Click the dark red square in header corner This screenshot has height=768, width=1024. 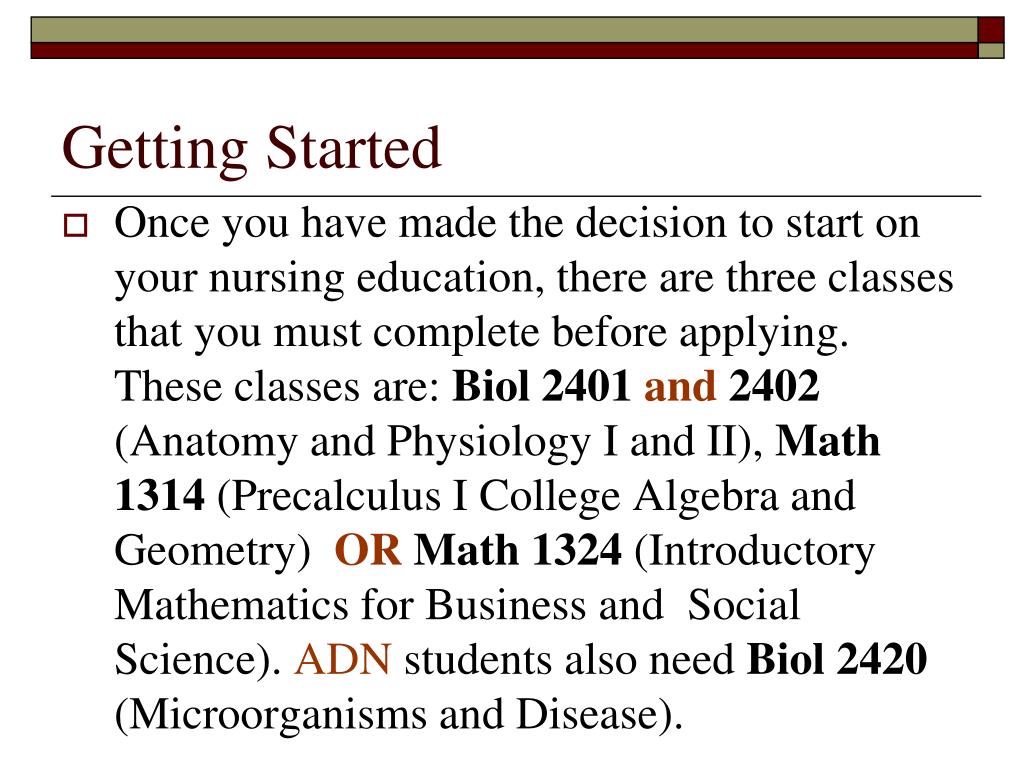point(991,30)
